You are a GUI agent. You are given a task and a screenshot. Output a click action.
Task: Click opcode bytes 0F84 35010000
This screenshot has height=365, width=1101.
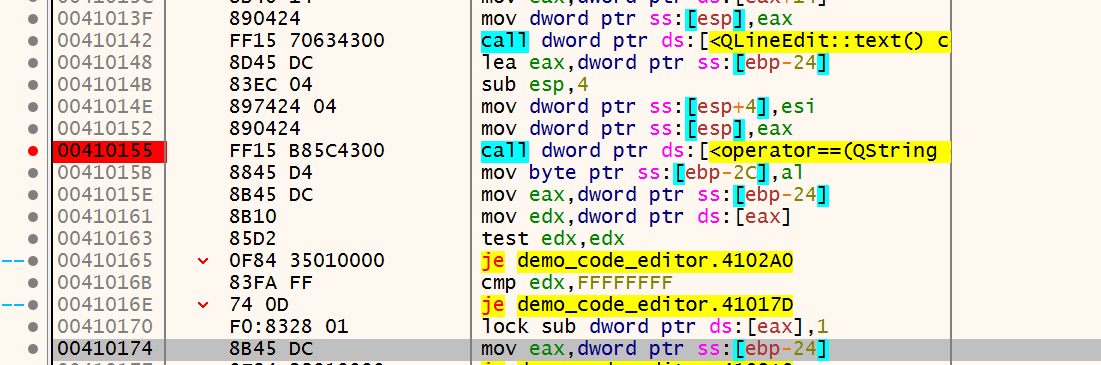coord(307,260)
